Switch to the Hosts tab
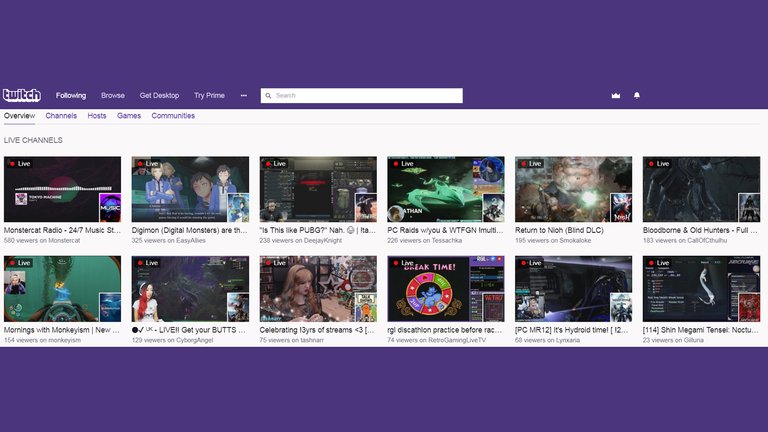The height and width of the screenshot is (432, 768). pos(97,116)
